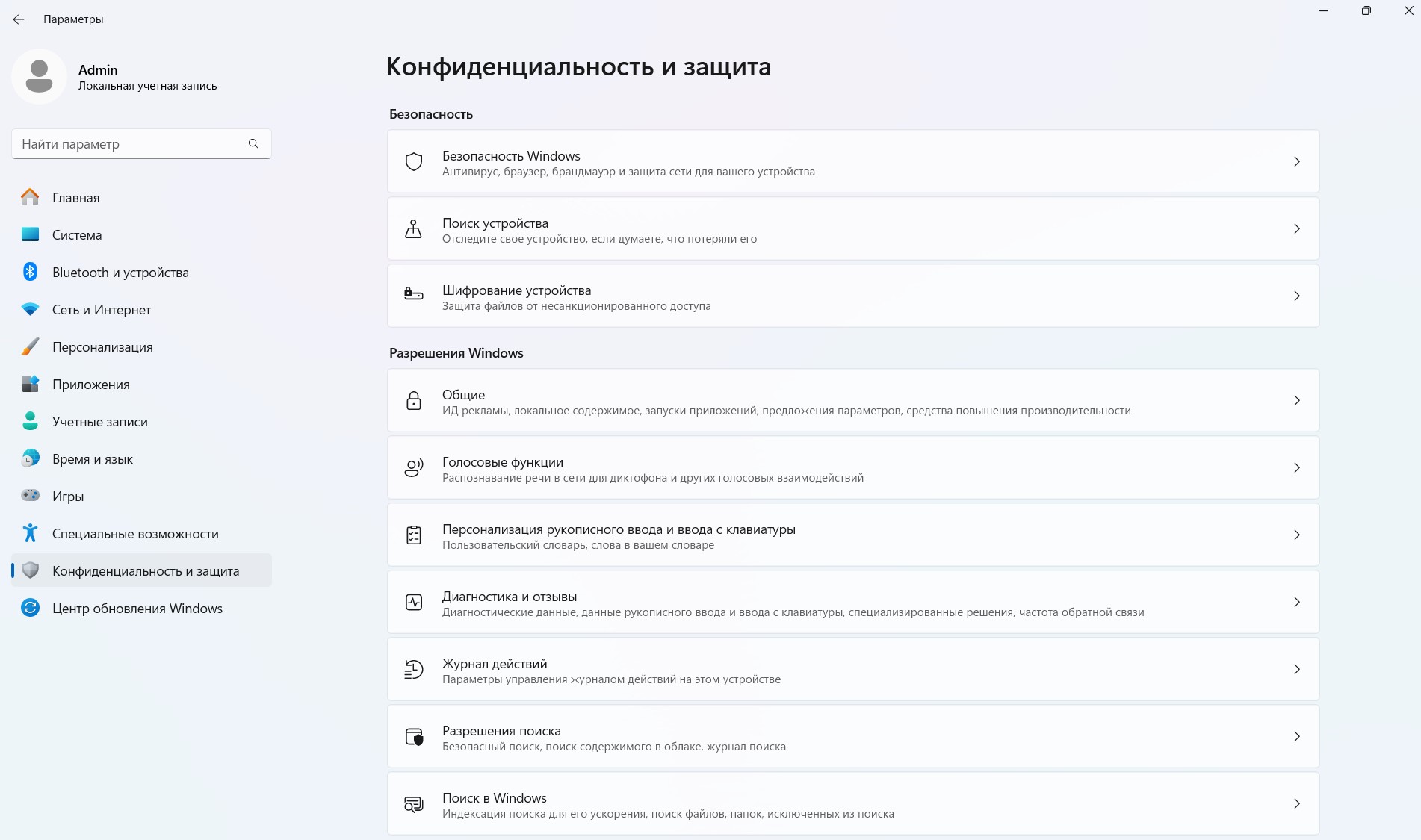
Task: Open Шифрование устройства title text
Action: 516,290
